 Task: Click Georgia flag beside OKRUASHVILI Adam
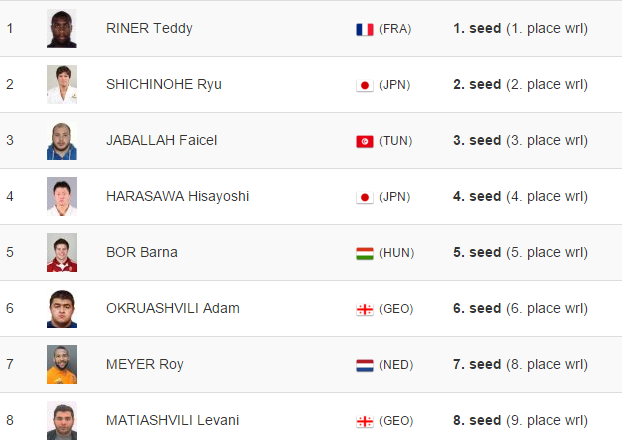(x=365, y=309)
